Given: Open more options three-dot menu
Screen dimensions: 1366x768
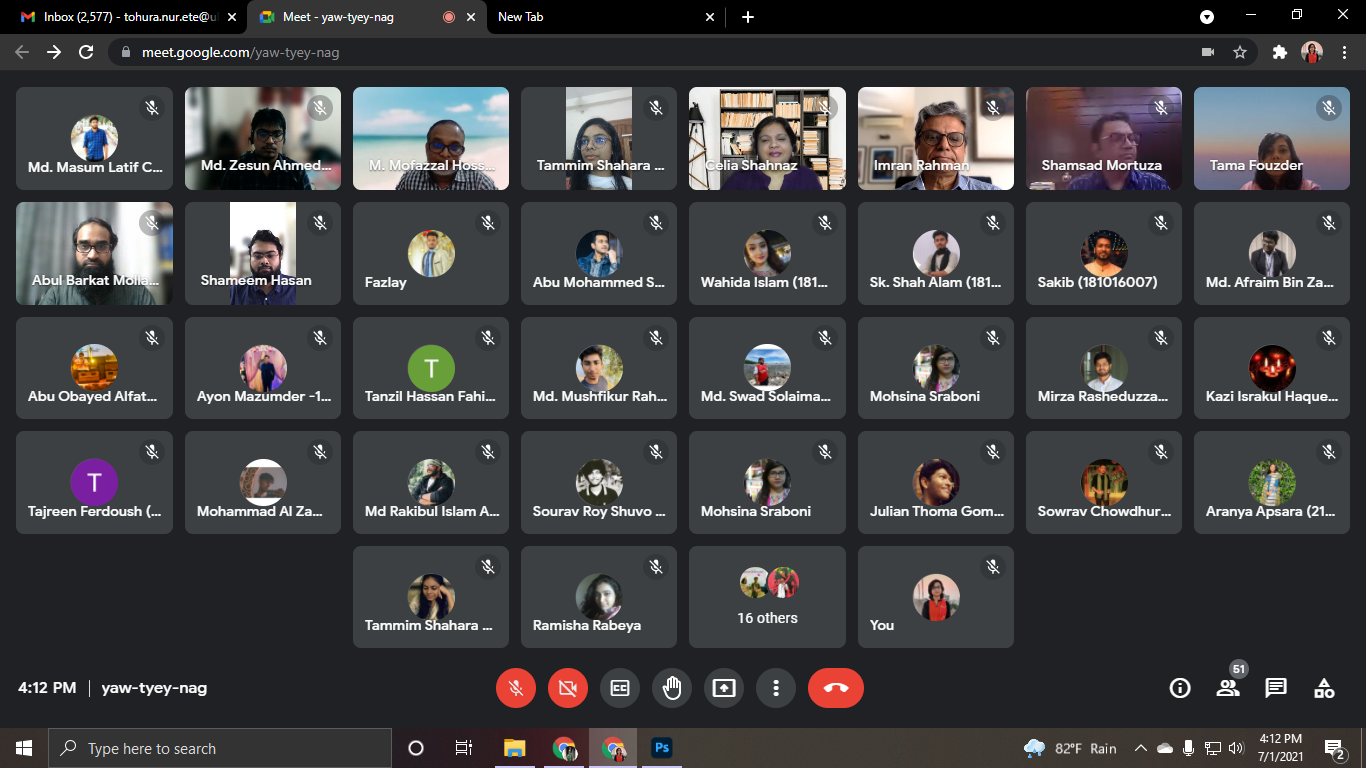Looking at the screenshot, I should click(x=775, y=688).
